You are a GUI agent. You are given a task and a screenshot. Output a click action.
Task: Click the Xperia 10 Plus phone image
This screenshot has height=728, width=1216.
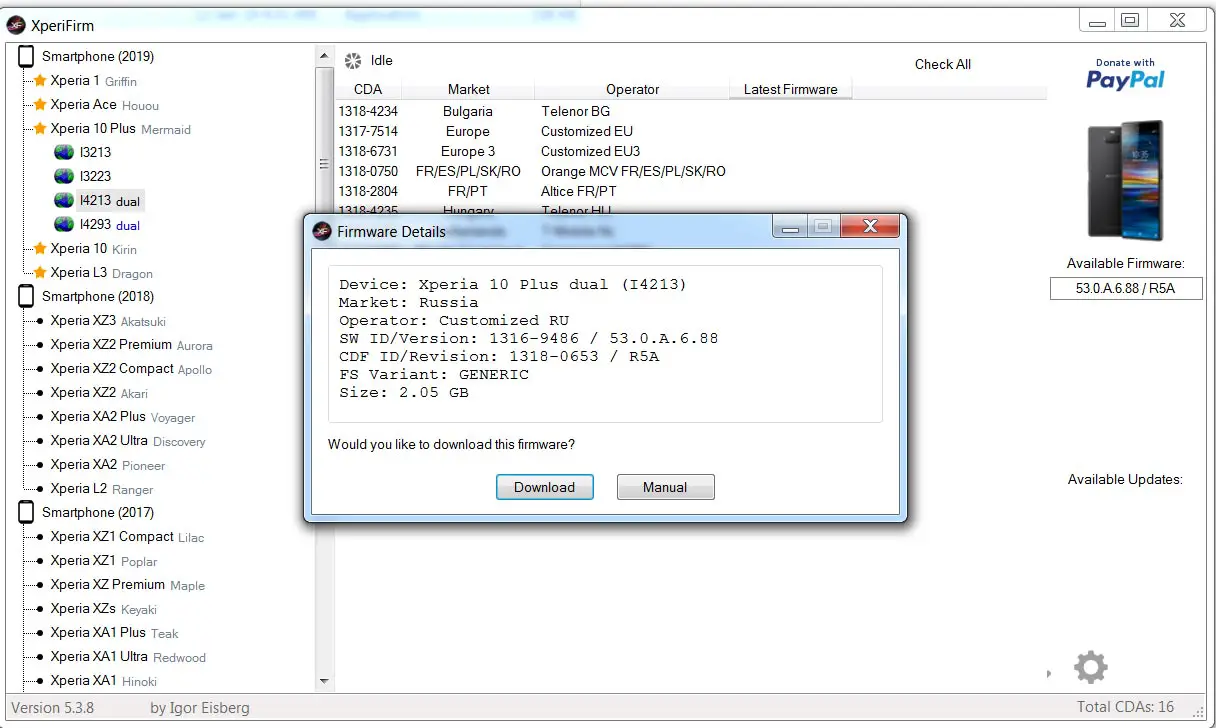tap(1126, 181)
